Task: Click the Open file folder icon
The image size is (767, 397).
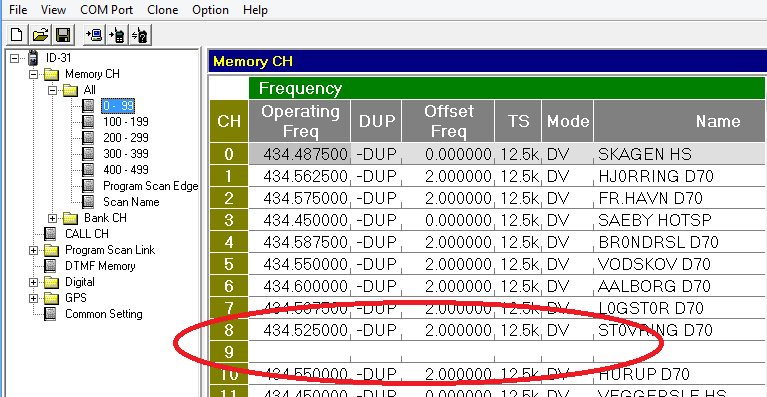Action: coord(40,35)
